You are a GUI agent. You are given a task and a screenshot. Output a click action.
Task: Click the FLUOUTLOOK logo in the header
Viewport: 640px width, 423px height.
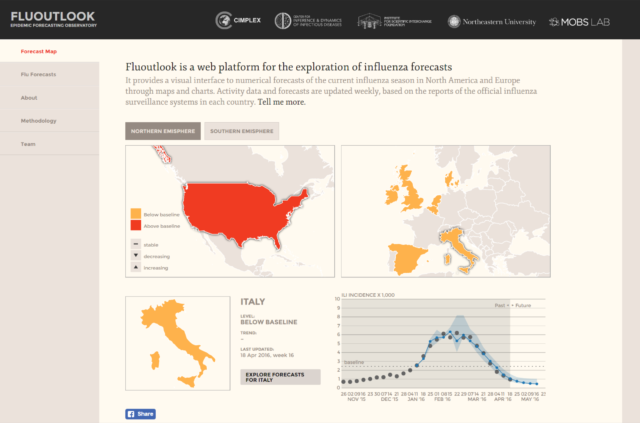point(53,19)
